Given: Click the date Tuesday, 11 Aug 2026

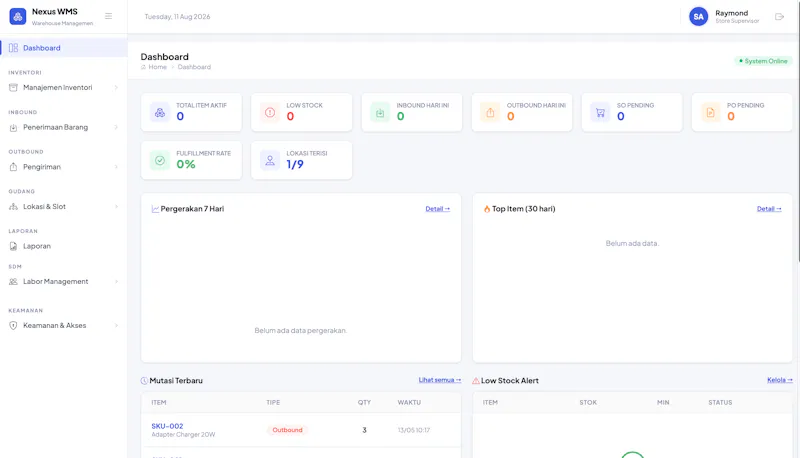Looking at the screenshot, I should [x=177, y=17].
